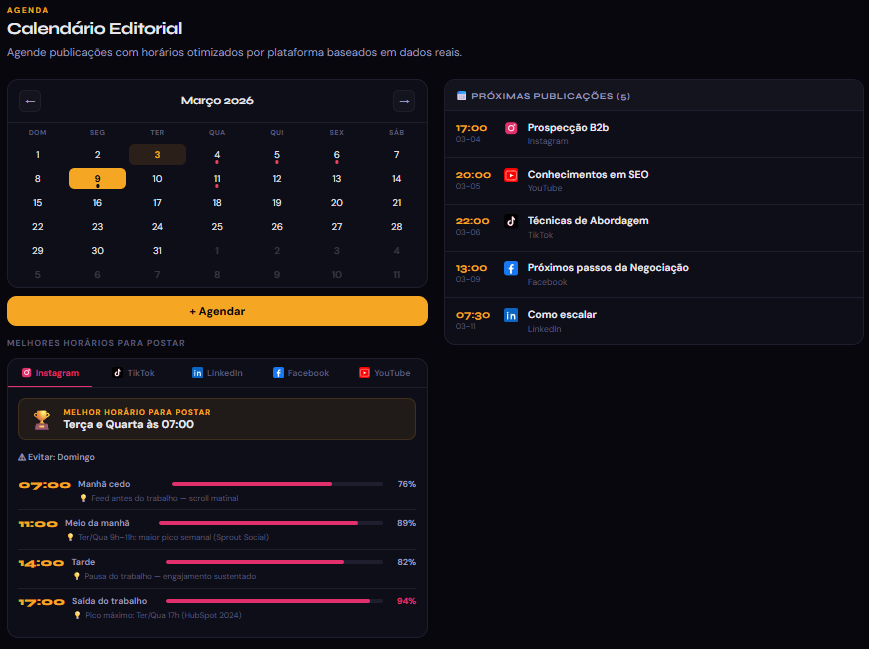The image size is (869, 649).
Task: Advance to next month with right arrow
Action: point(404,101)
